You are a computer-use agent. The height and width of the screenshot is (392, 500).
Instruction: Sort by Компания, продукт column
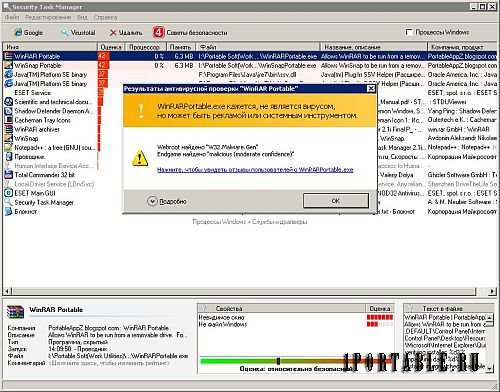462,47
